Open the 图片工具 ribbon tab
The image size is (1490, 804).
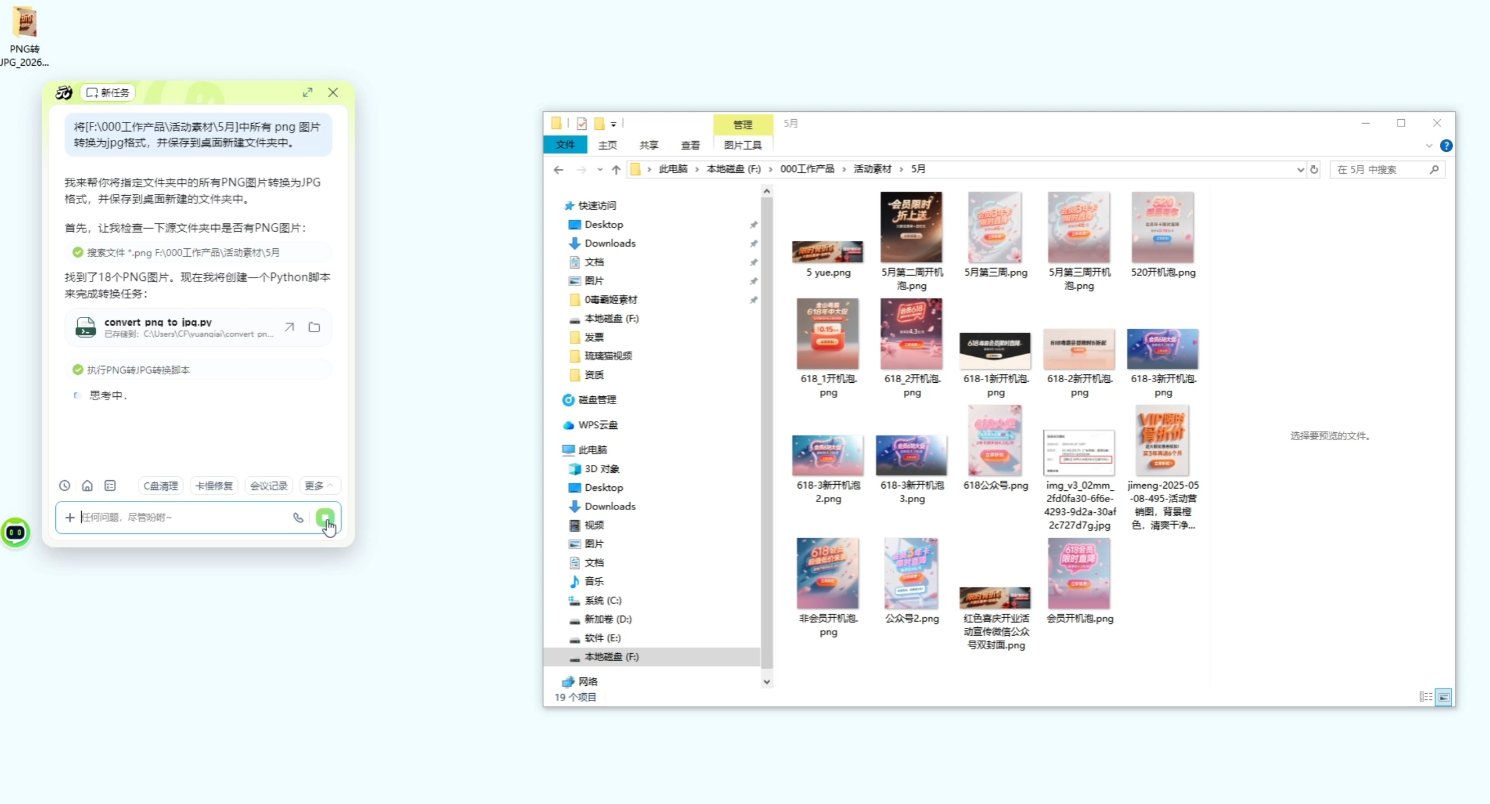(x=743, y=145)
